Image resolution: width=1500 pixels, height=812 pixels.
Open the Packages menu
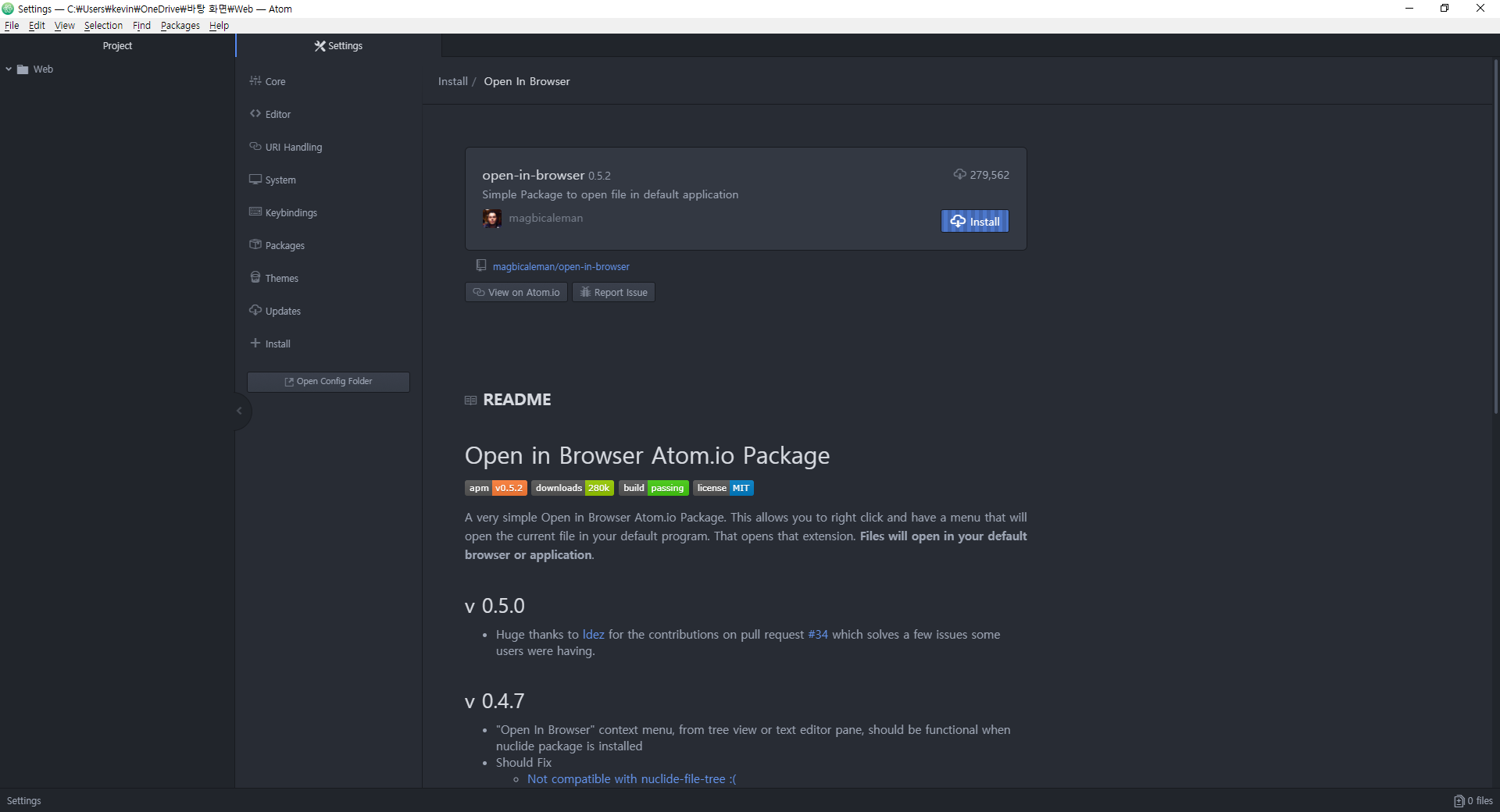click(180, 26)
